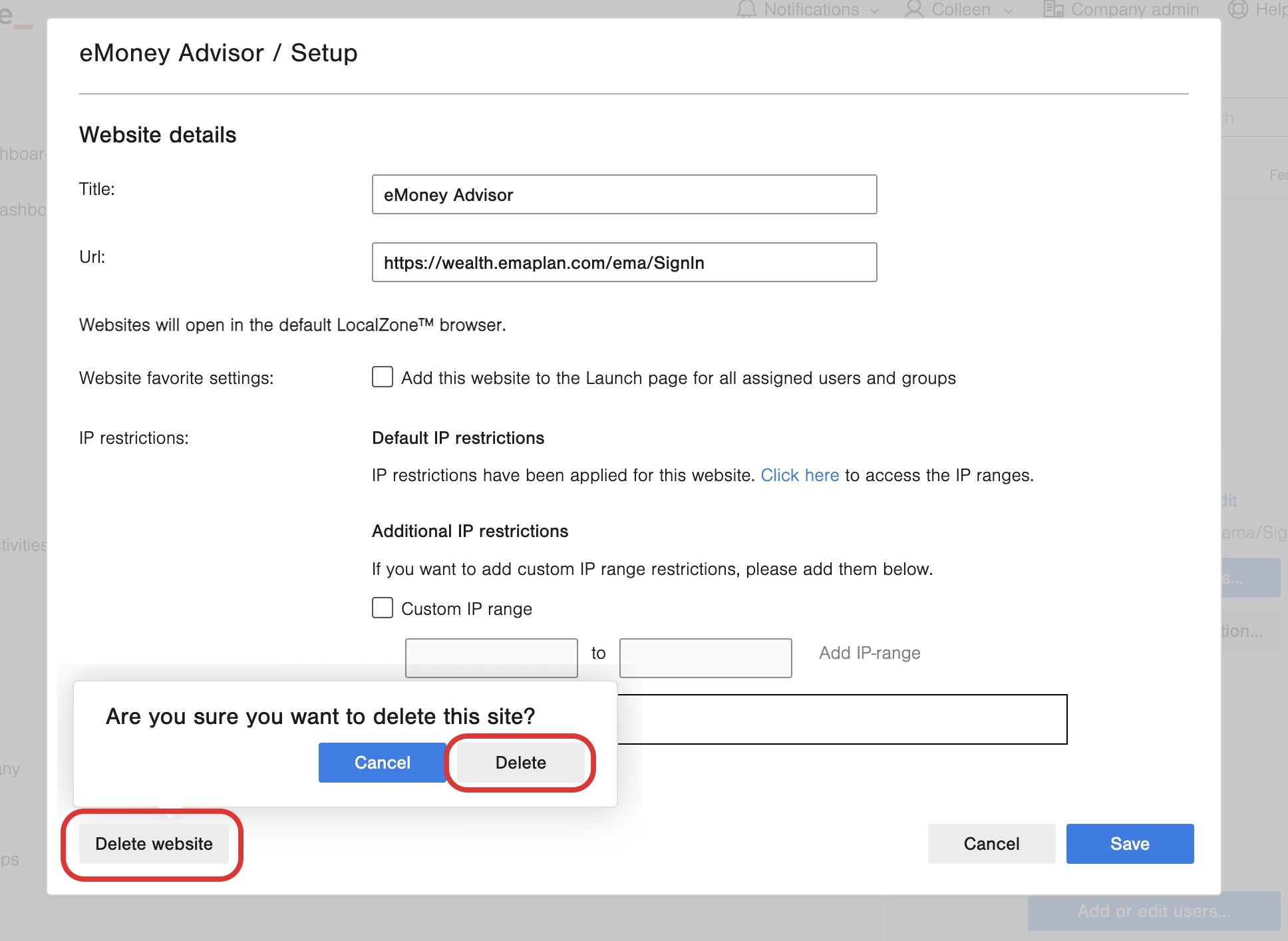Open the Company admin menu
This screenshot has height=941, width=1288.
(1134, 9)
